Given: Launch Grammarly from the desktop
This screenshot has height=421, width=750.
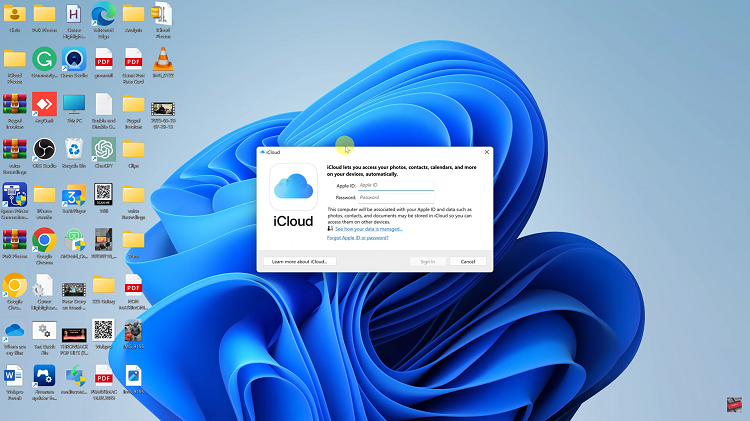Looking at the screenshot, I should point(44,63).
